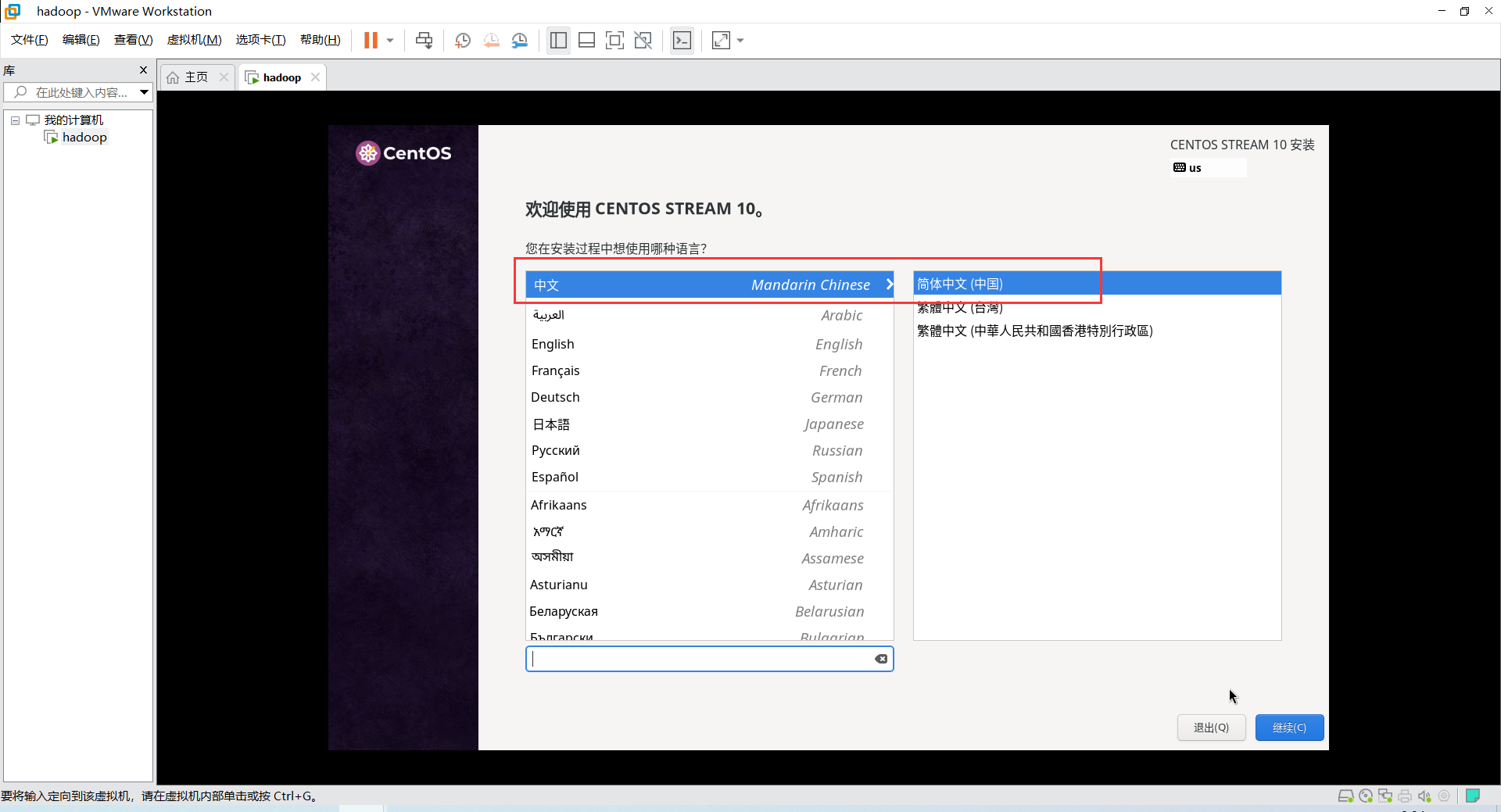Pause the virtual machine with the orange pause icon
Screen dimensions: 1501x812
click(x=371, y=41)
